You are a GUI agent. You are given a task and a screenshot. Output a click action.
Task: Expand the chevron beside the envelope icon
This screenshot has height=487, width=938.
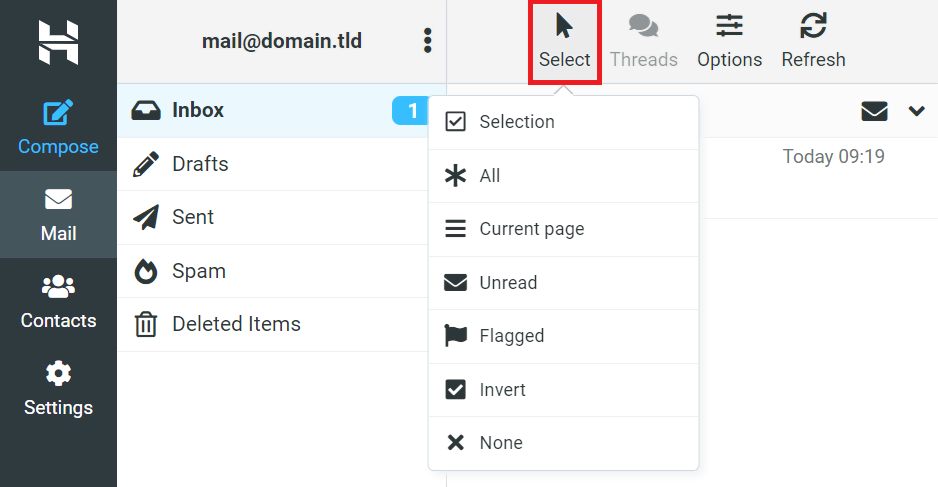pos(917,111)
